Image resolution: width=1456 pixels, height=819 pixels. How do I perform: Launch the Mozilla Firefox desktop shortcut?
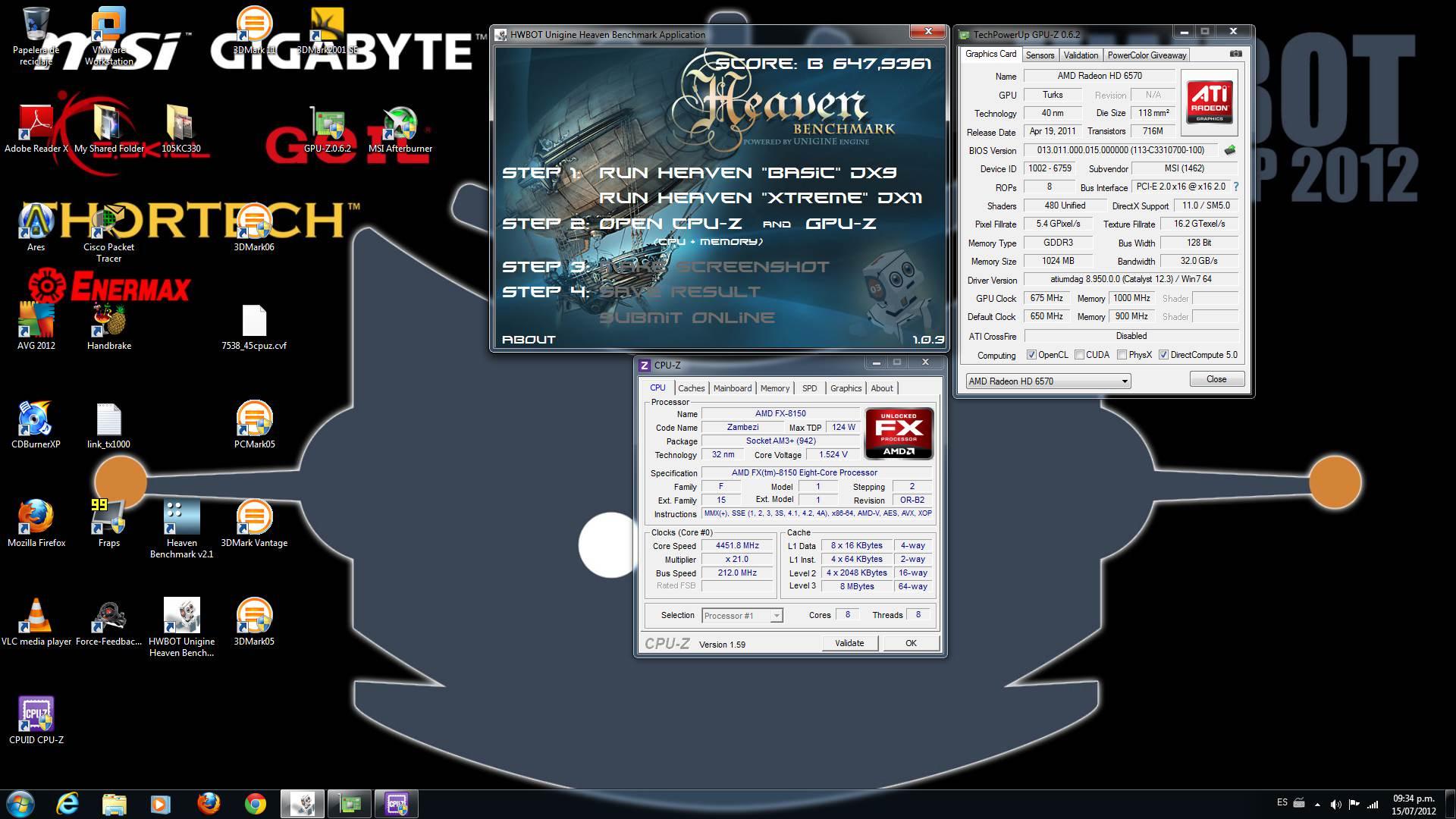coord(36,523)
